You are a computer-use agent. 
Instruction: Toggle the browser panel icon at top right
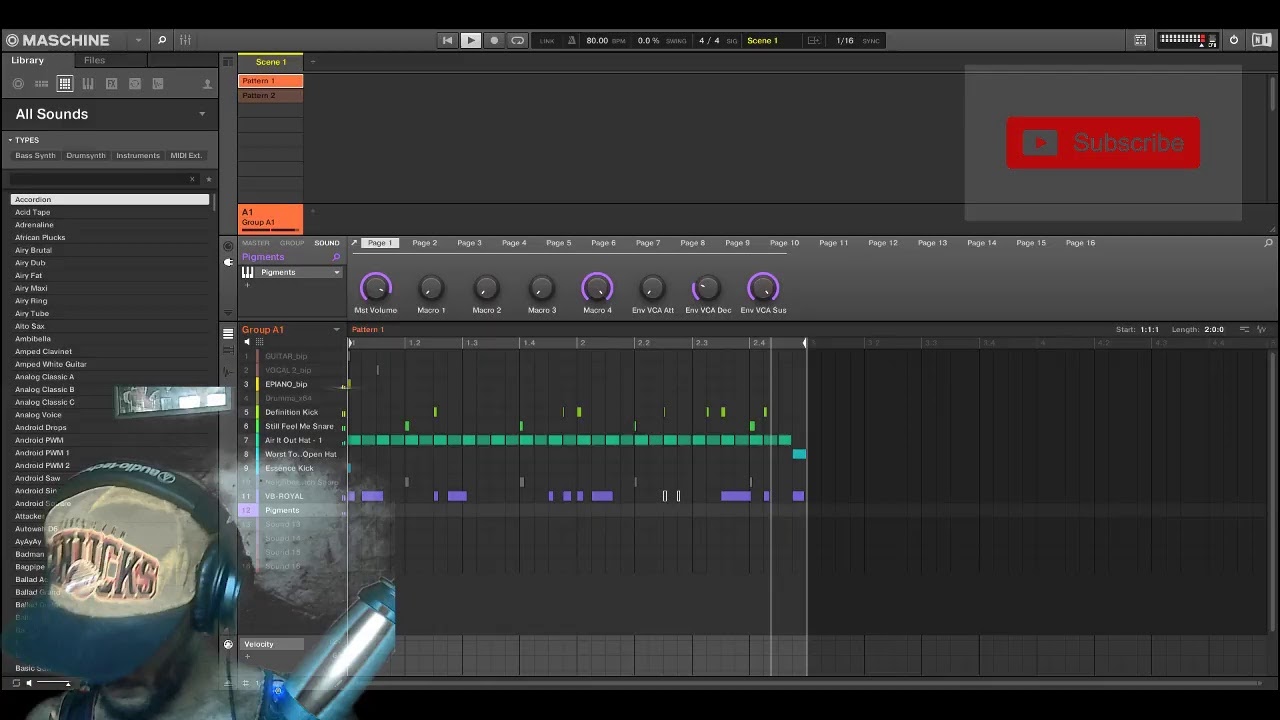[1140, 40]
